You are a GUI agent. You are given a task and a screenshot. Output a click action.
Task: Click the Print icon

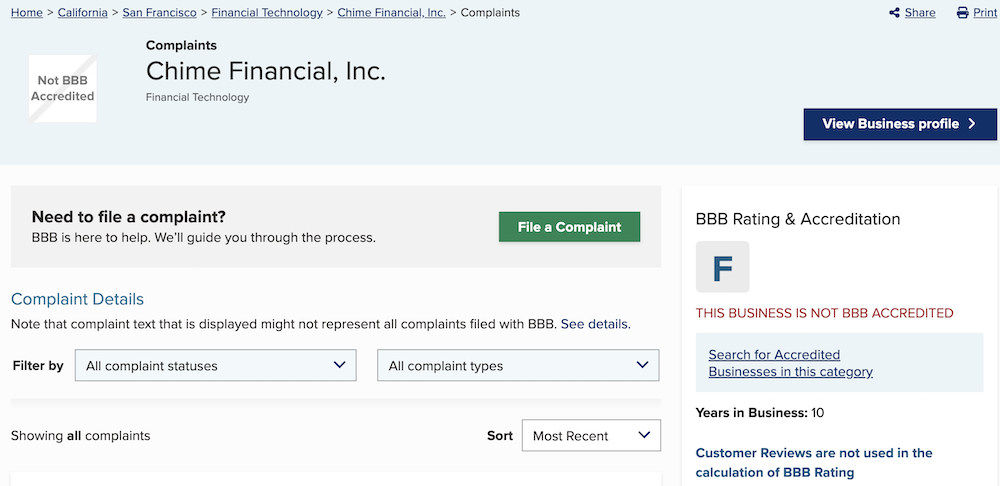[962, 13]
